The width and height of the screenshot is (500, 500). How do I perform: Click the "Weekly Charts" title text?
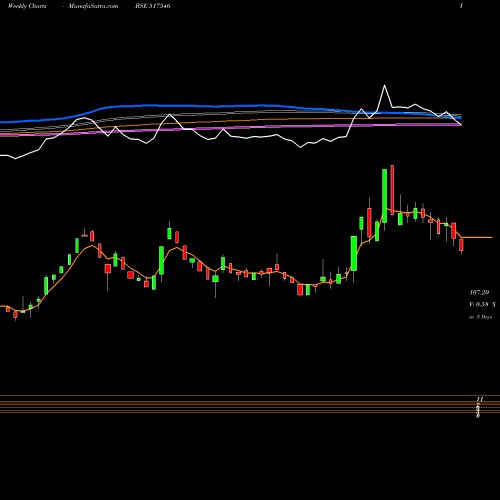point(27,6)
